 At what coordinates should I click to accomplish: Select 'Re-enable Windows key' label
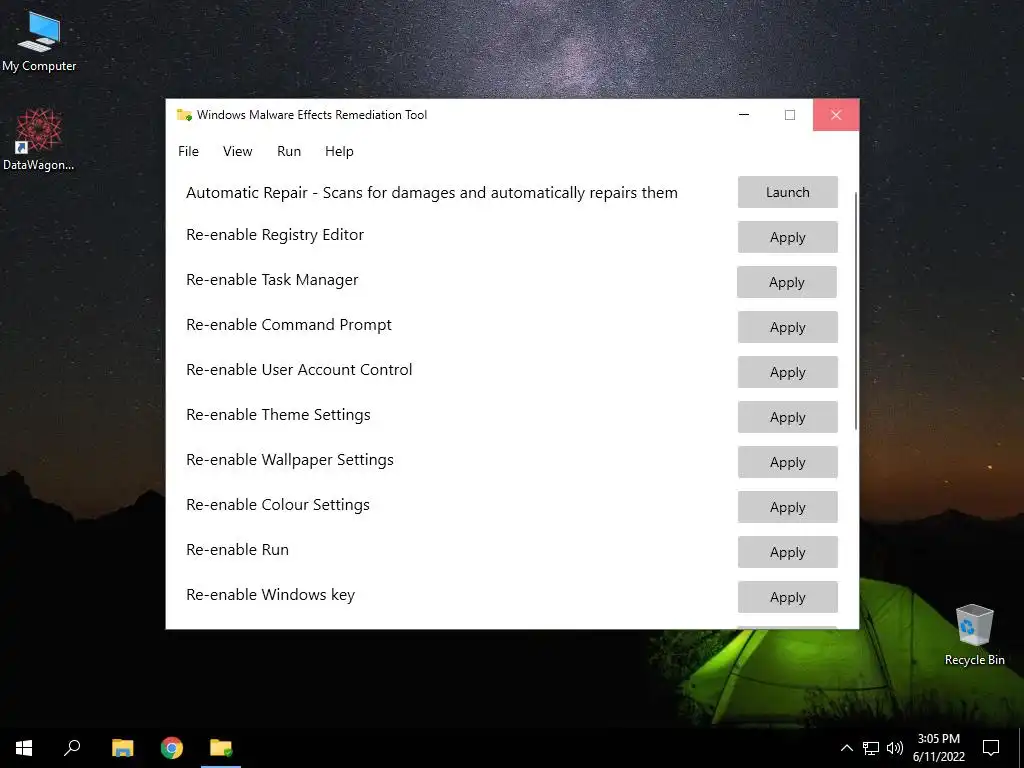pyautogui.click(x=270, y=596)
